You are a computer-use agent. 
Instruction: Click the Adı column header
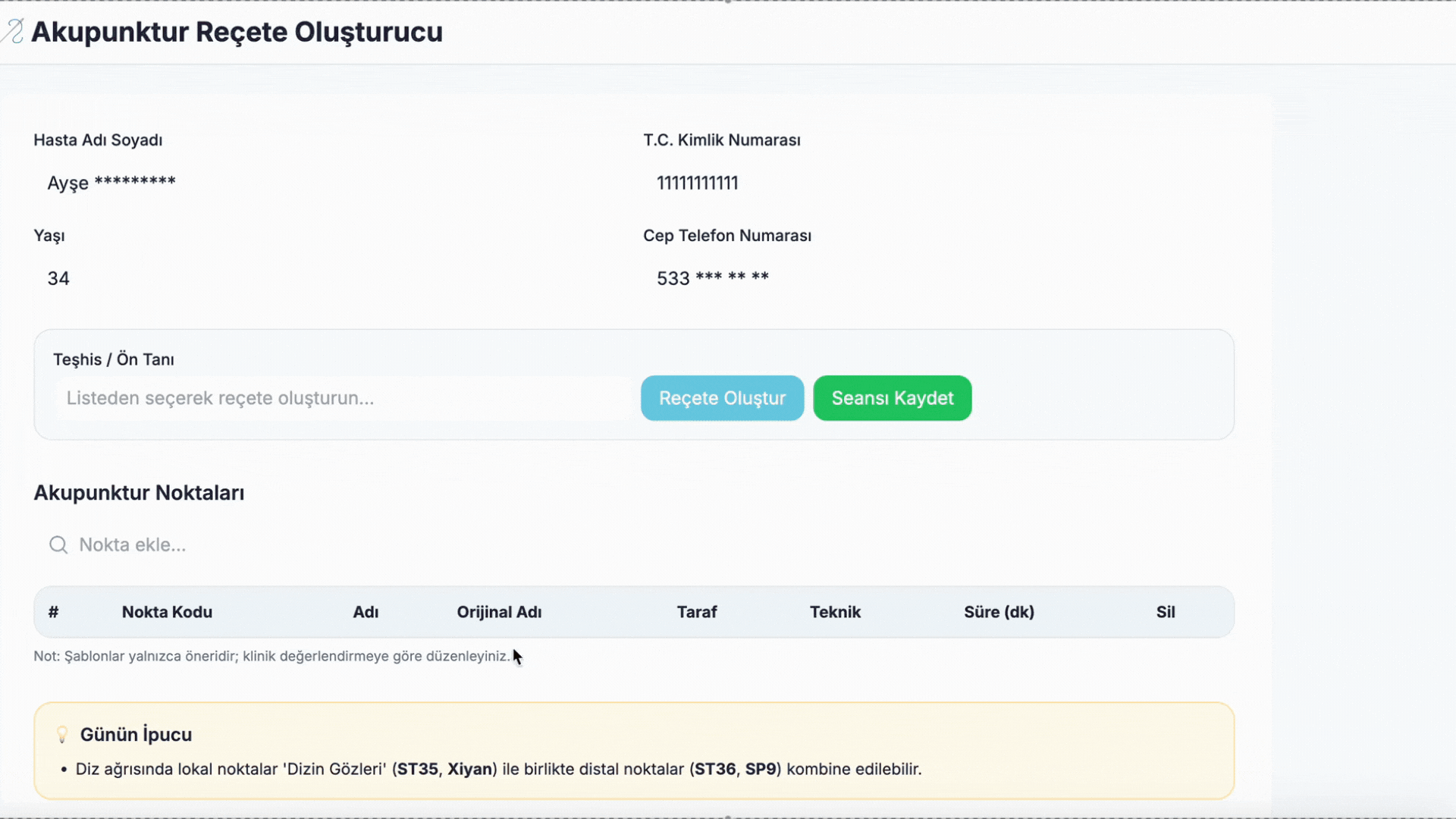tap(366, 612)
